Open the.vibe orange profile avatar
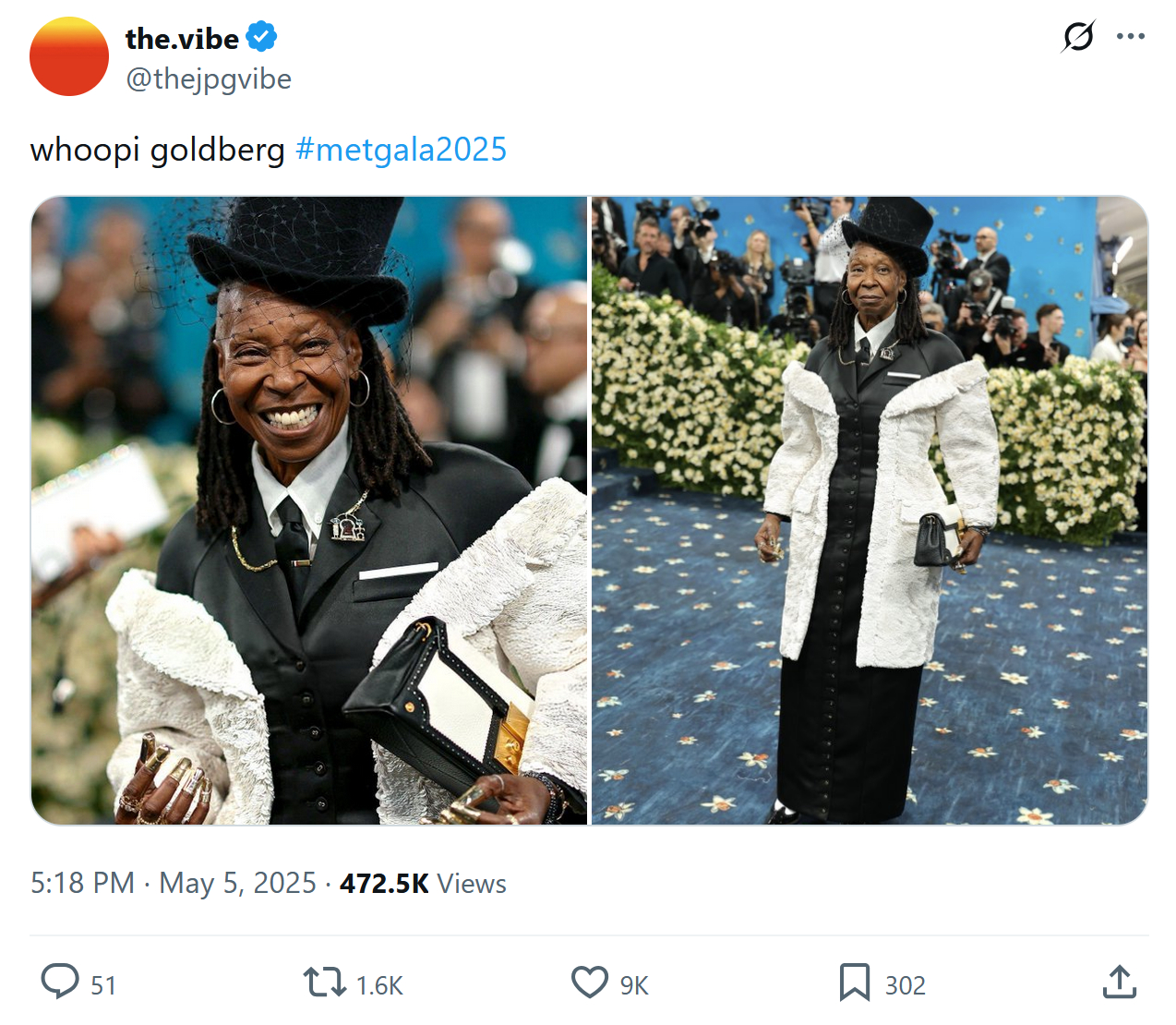The width and height of the screenshot is (1176, 1025). (x=69, y=56)
